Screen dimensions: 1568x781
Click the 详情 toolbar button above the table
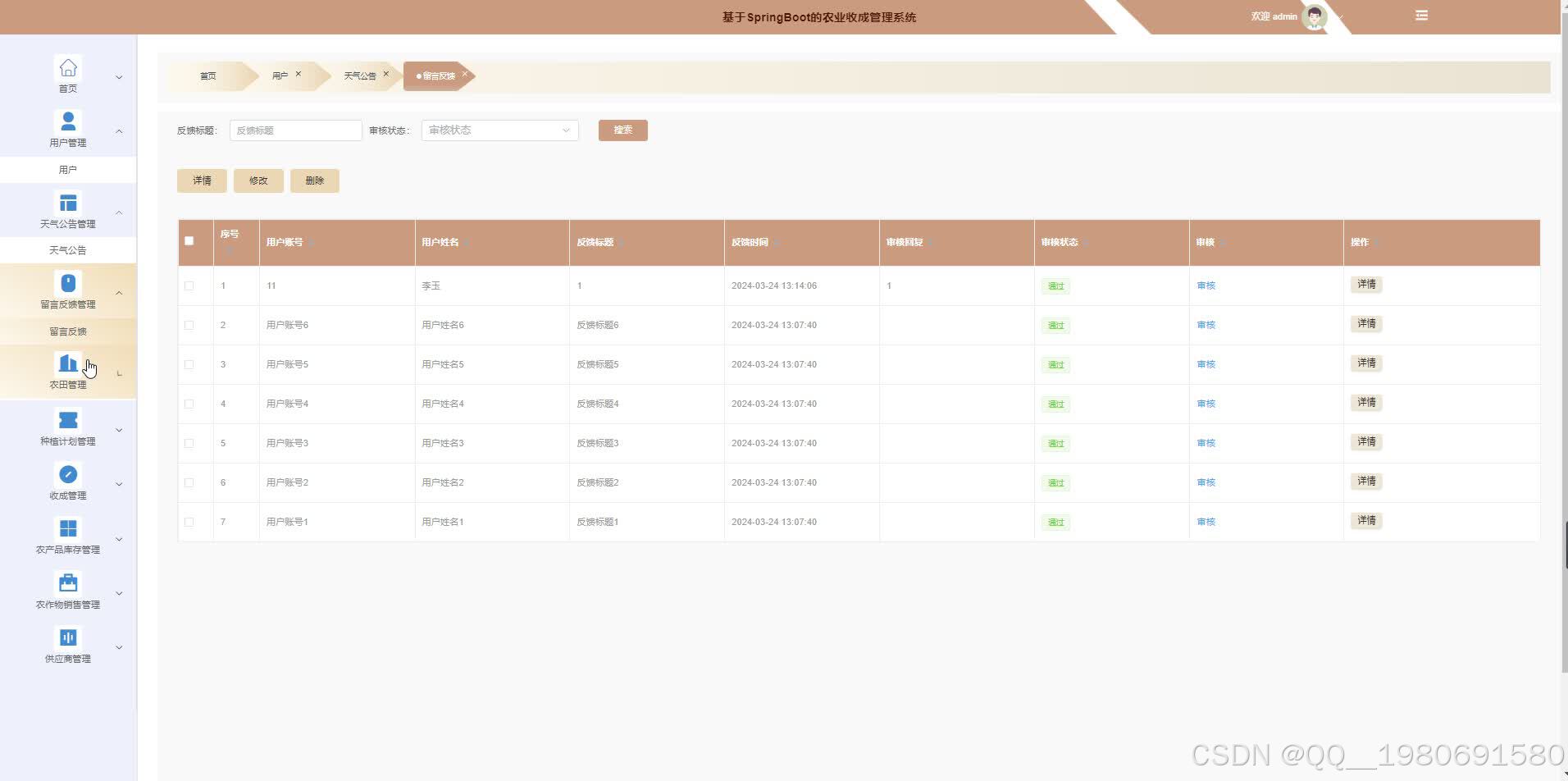pos(202,180)
